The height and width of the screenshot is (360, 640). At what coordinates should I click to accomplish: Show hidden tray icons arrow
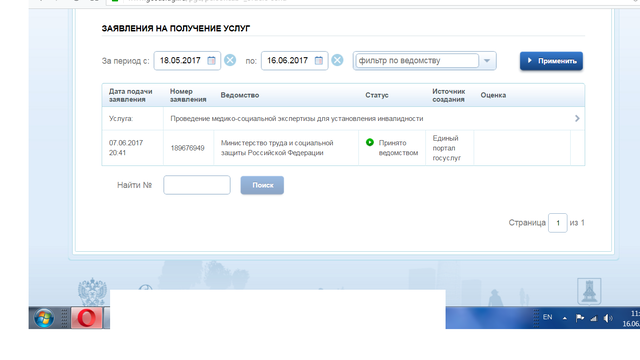point(564,318)
